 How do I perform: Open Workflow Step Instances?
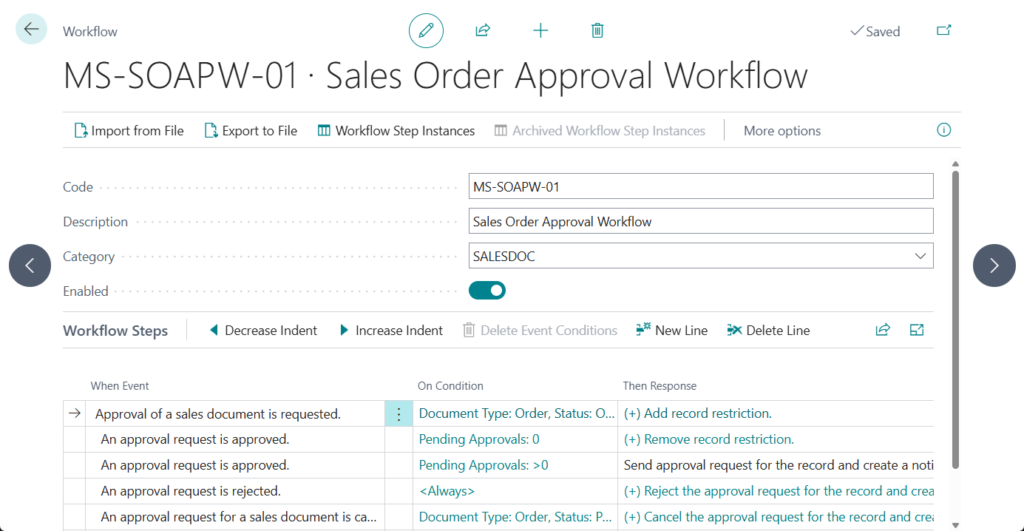(x=396, y=131)
